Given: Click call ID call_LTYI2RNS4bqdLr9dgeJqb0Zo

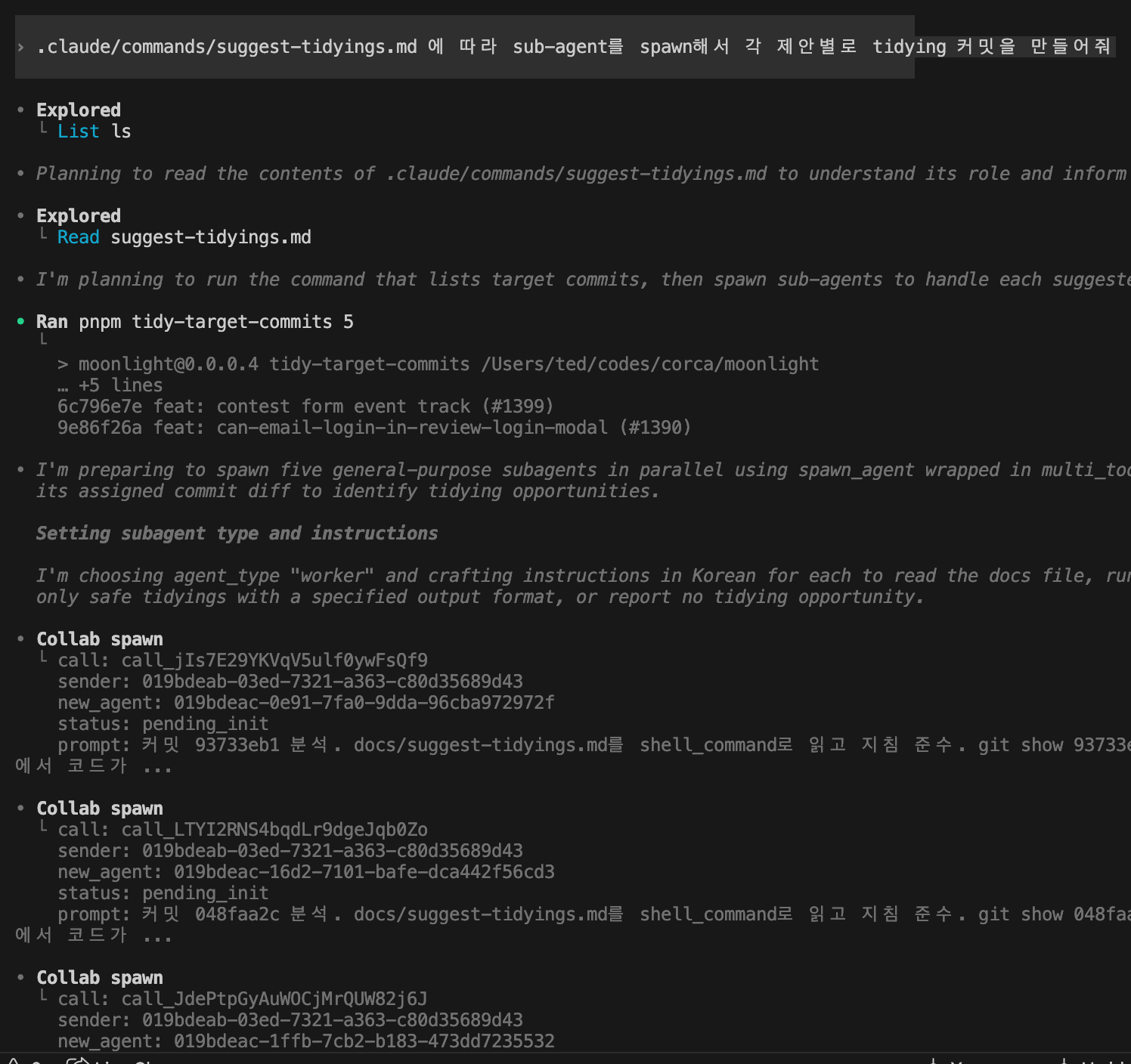Looking at the screenshot, I should 274,830.
